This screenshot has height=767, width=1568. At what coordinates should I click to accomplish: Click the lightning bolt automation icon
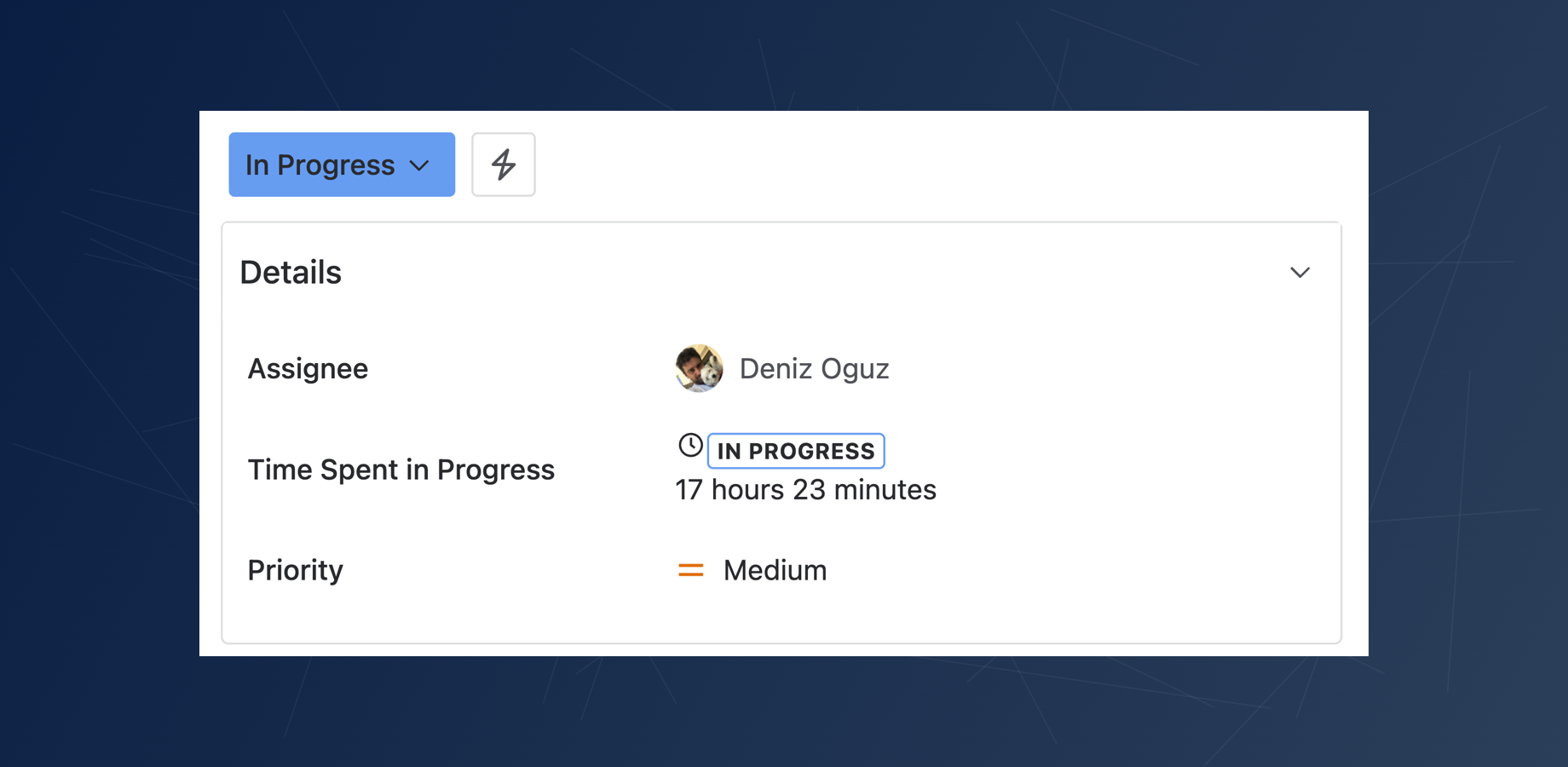pos(503,164)
